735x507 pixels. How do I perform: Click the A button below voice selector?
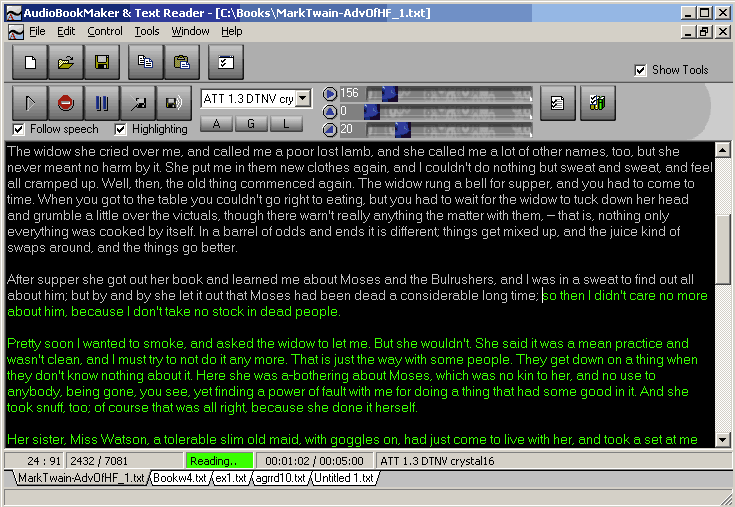click(216, 124)
